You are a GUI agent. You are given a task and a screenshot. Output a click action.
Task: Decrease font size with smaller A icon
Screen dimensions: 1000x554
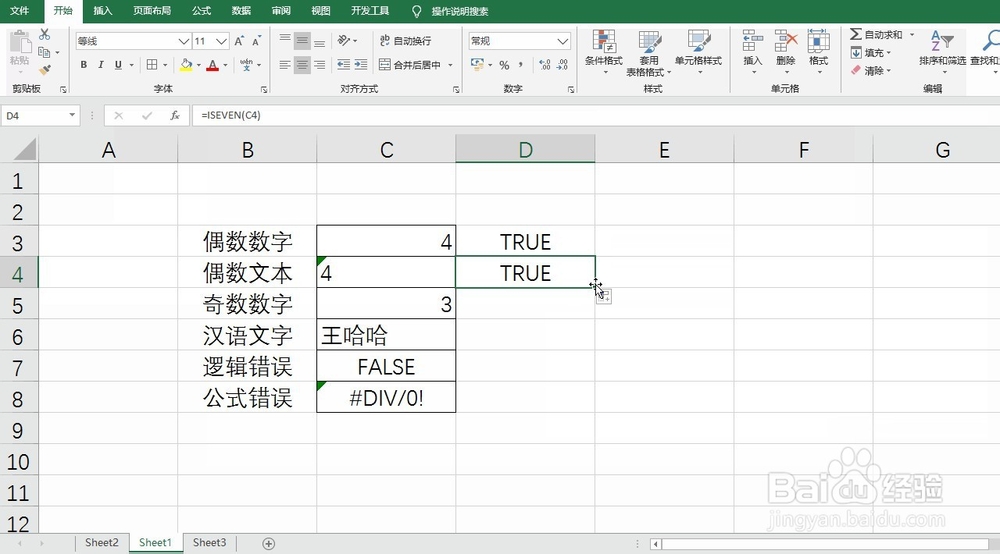[256, 41]
